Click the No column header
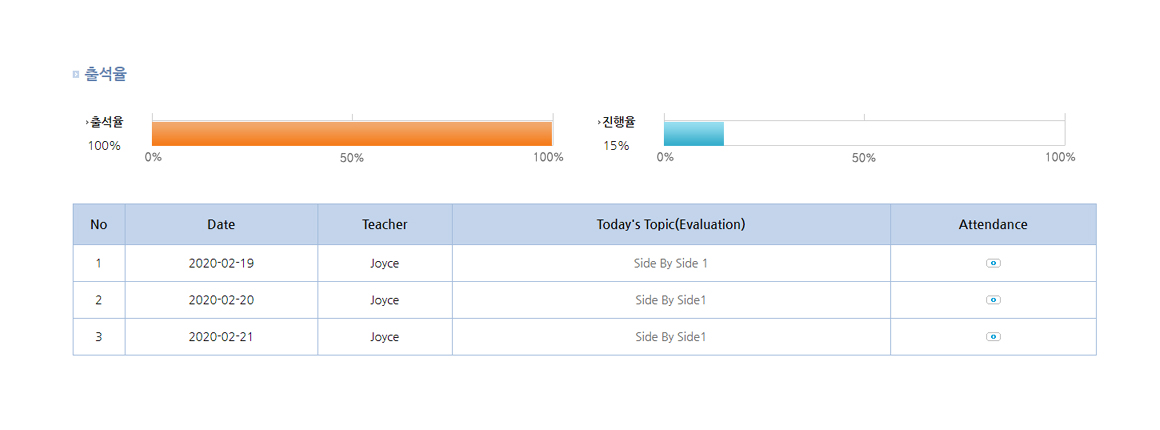 [x=98, y=225]
